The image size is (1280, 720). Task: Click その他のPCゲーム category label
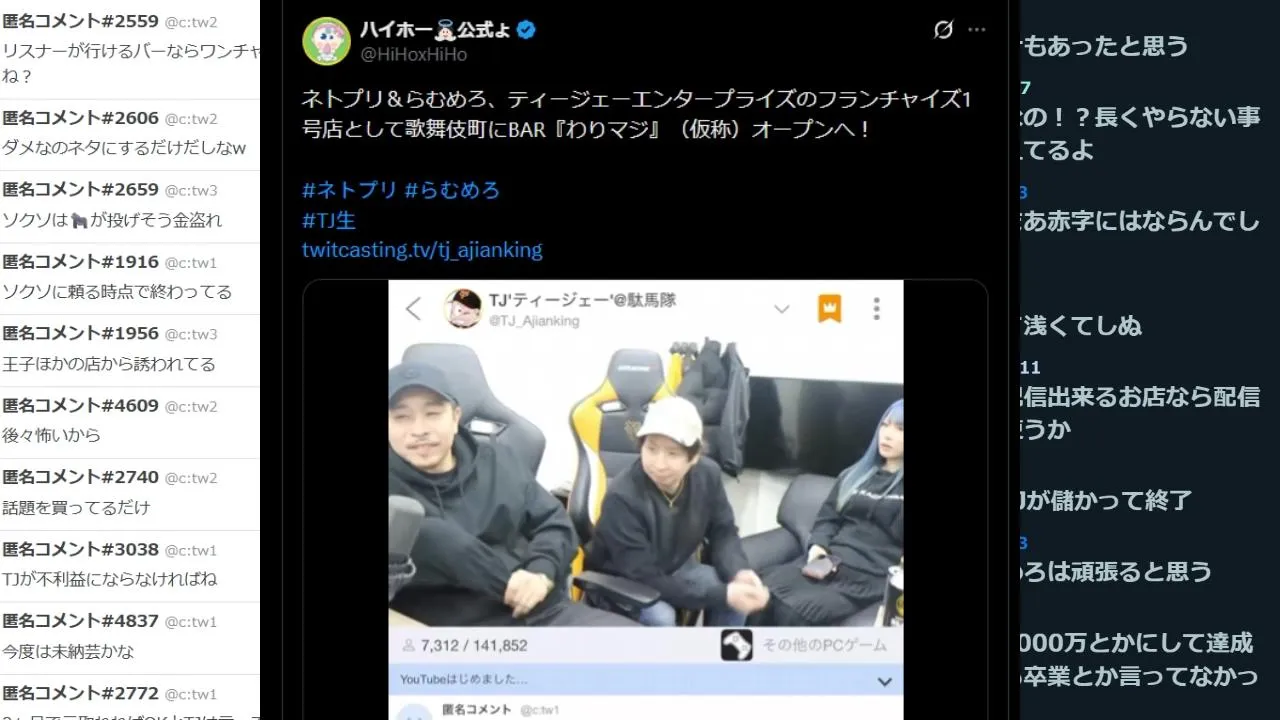pyautogui.click(x=824, y=645)
